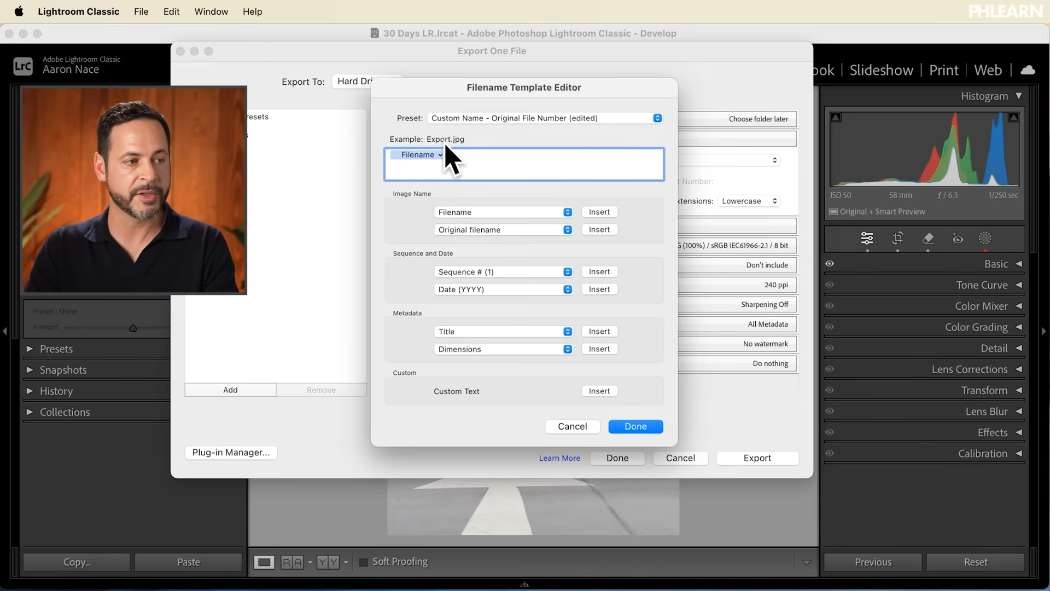This screenshot has height=591, width=1050.
Task: Insert the Sequence # token
Action: coord(599,272)
